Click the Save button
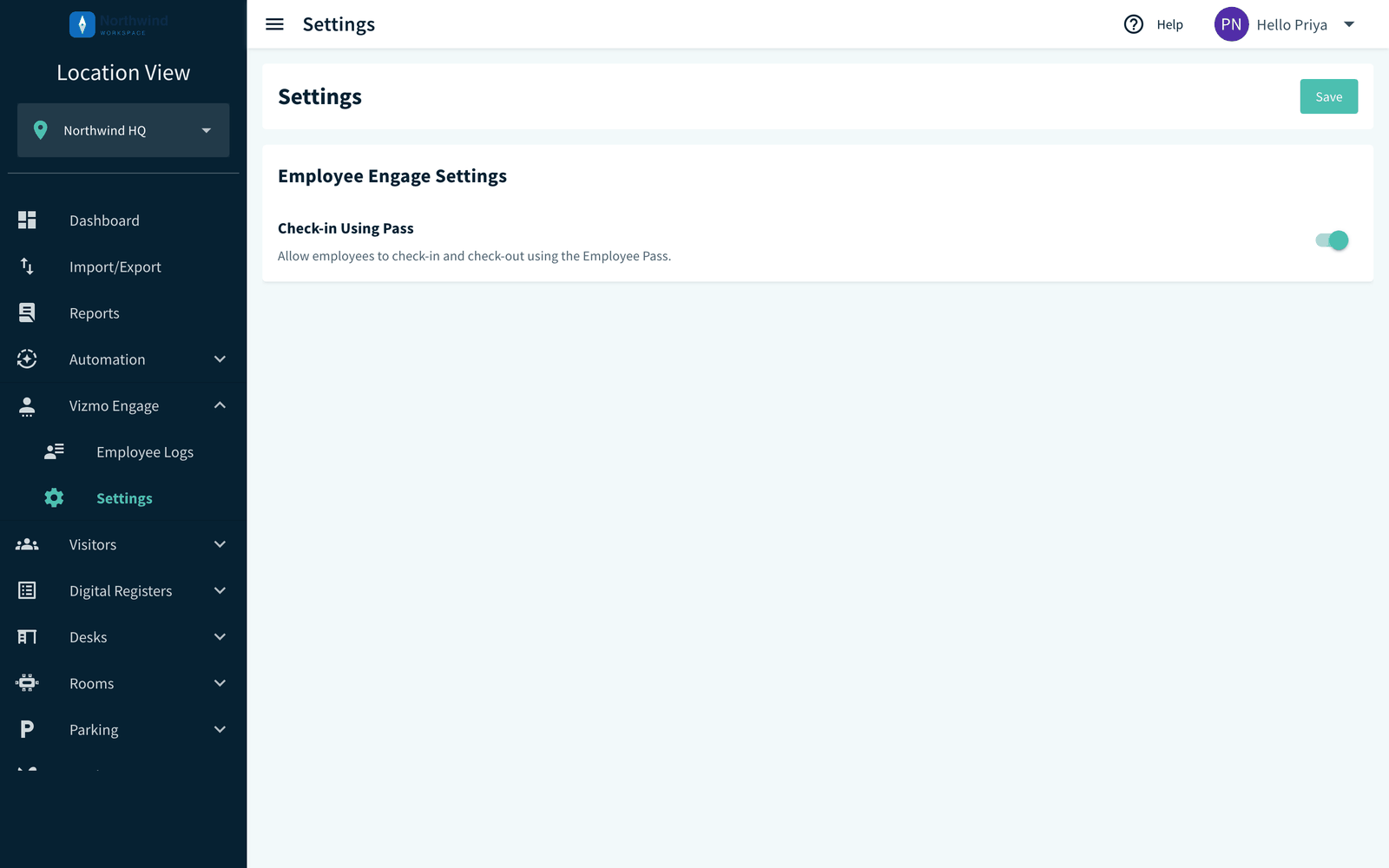This screenshot has height=868, width=1389. click(x=1328, y=96)
